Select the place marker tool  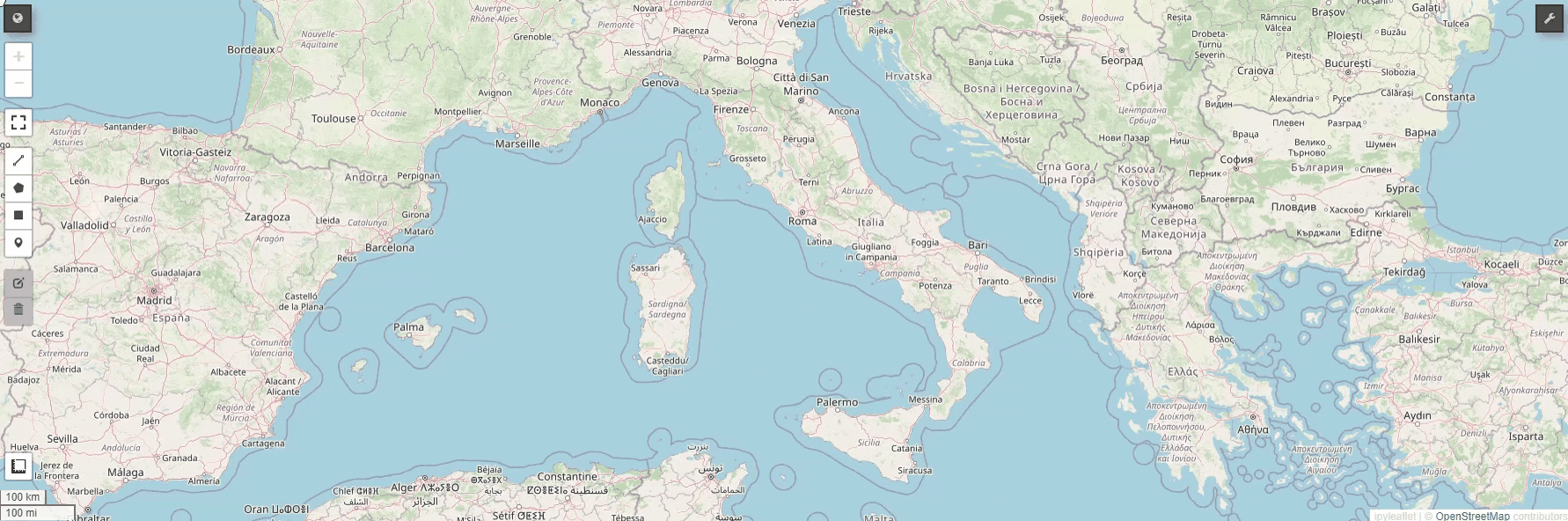pos(18,243)
